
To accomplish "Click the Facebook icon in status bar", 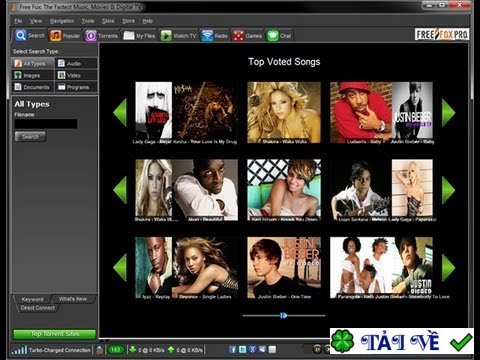I will click(x=233, y=349).
